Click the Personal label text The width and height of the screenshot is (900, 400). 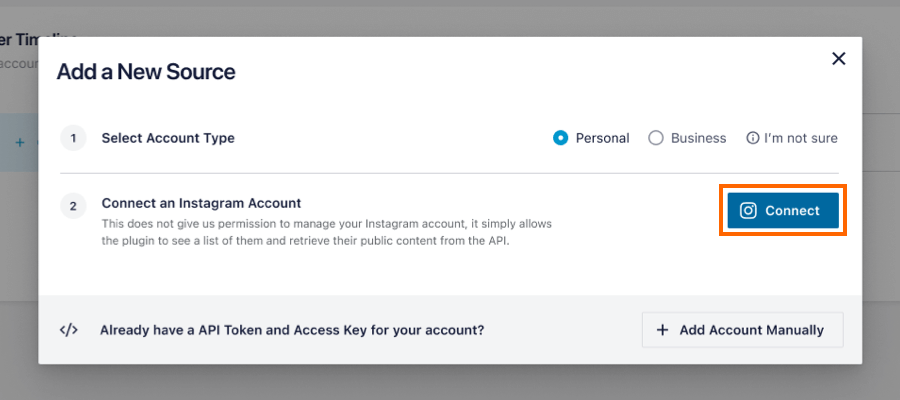pos(602,138)
